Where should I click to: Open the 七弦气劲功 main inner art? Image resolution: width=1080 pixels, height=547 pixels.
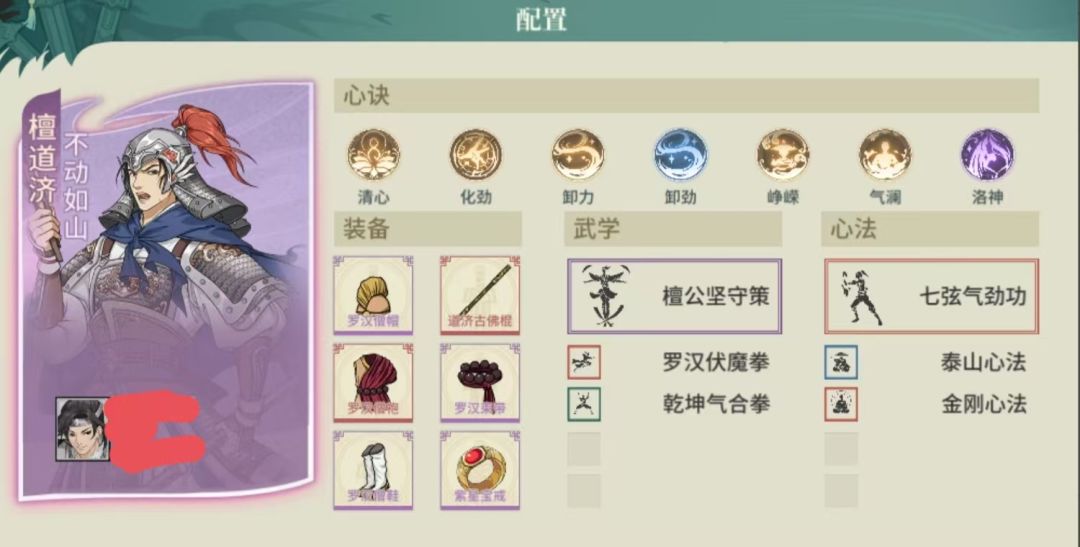[x=931, y=296]
